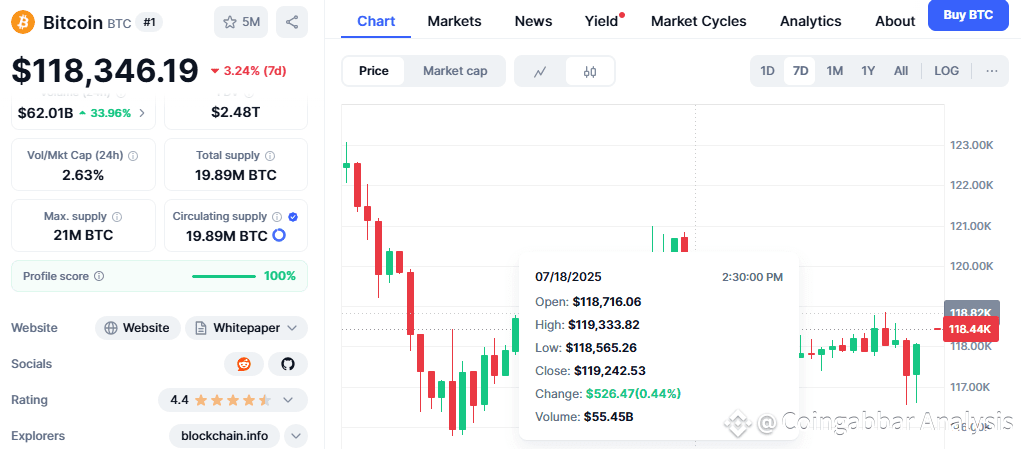Expand the Whitepaper dropdown
1021x449 pixels.
point(291,328)
